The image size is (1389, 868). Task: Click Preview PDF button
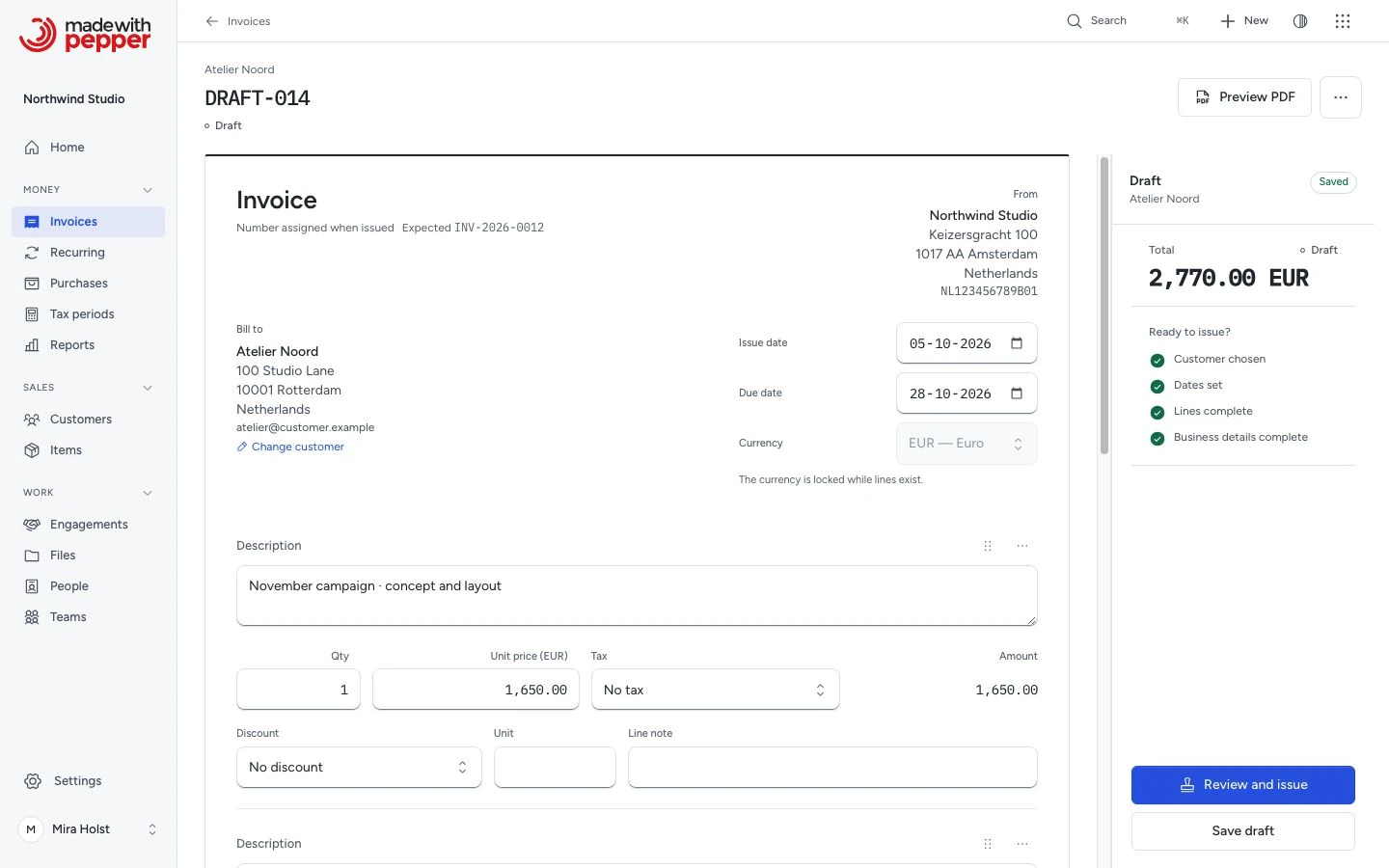[x=1244, y=97]
